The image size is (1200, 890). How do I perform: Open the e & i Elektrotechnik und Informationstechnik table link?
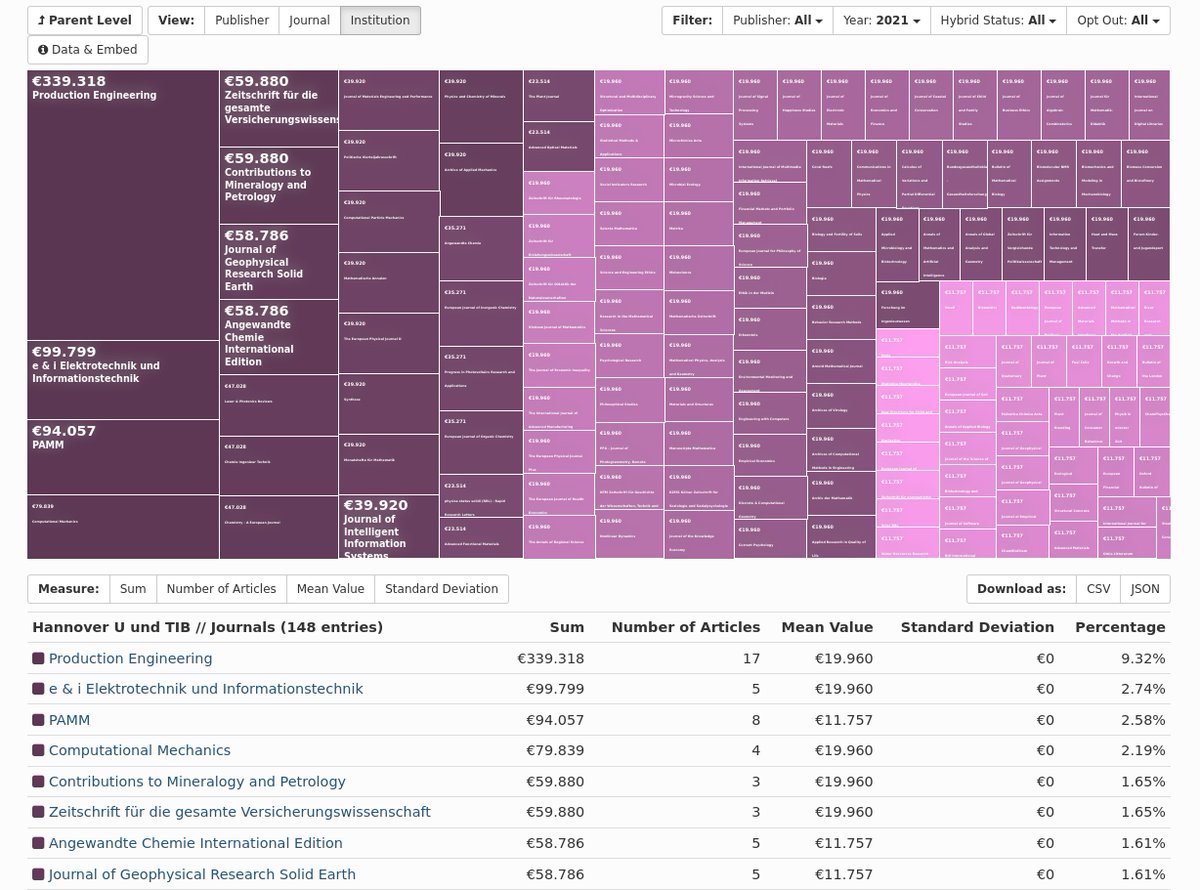(206, 689)
